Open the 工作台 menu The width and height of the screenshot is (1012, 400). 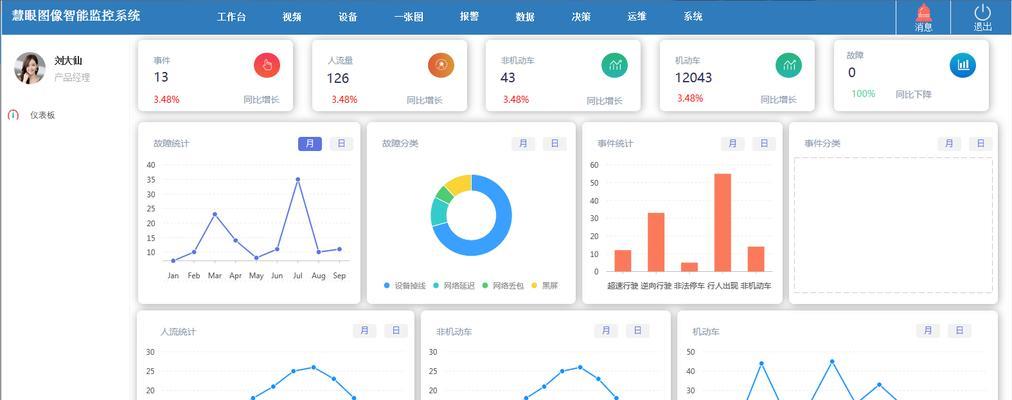tap(231, 17)
